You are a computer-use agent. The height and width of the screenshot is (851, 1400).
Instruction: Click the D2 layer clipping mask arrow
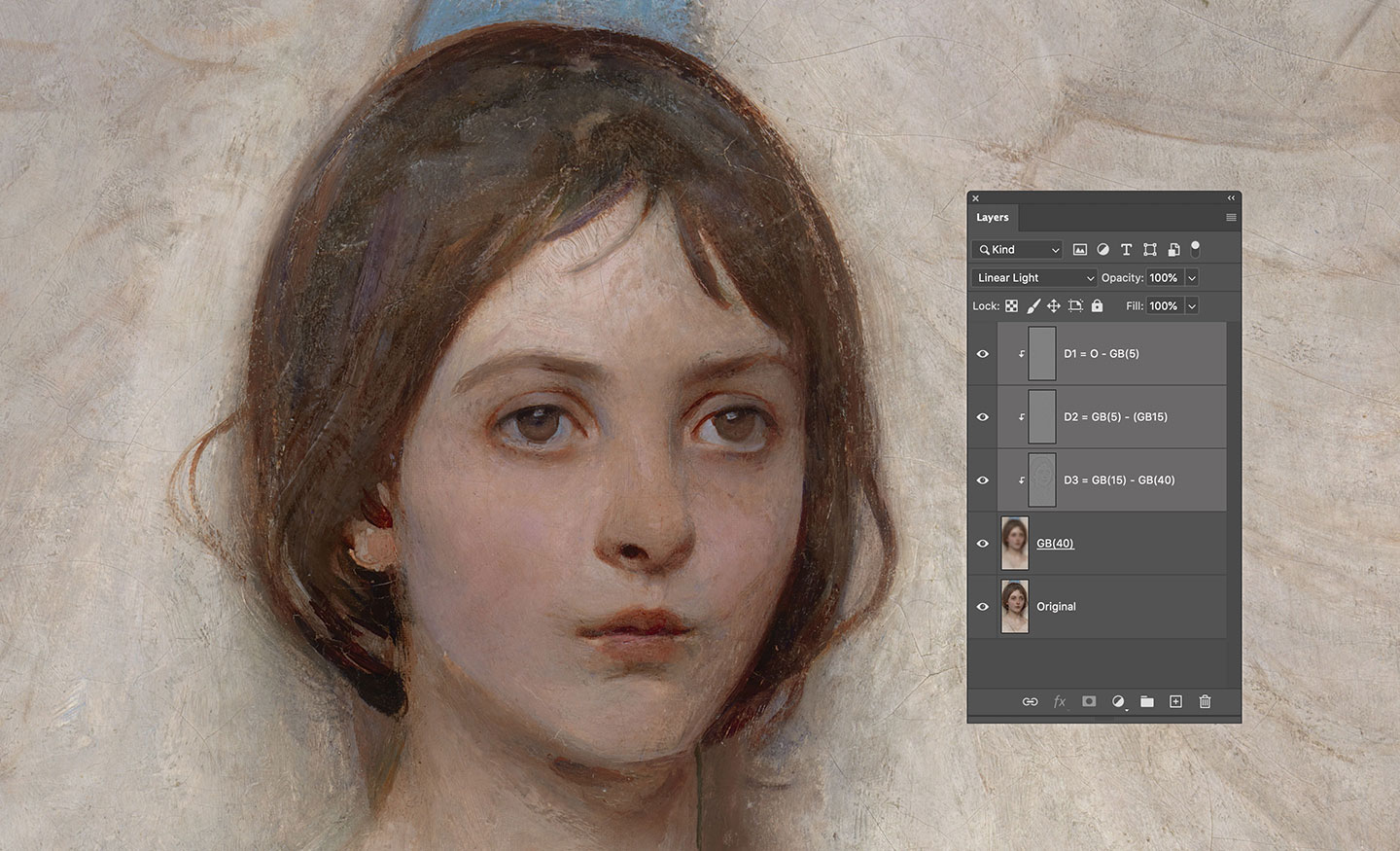(1022, 417)
